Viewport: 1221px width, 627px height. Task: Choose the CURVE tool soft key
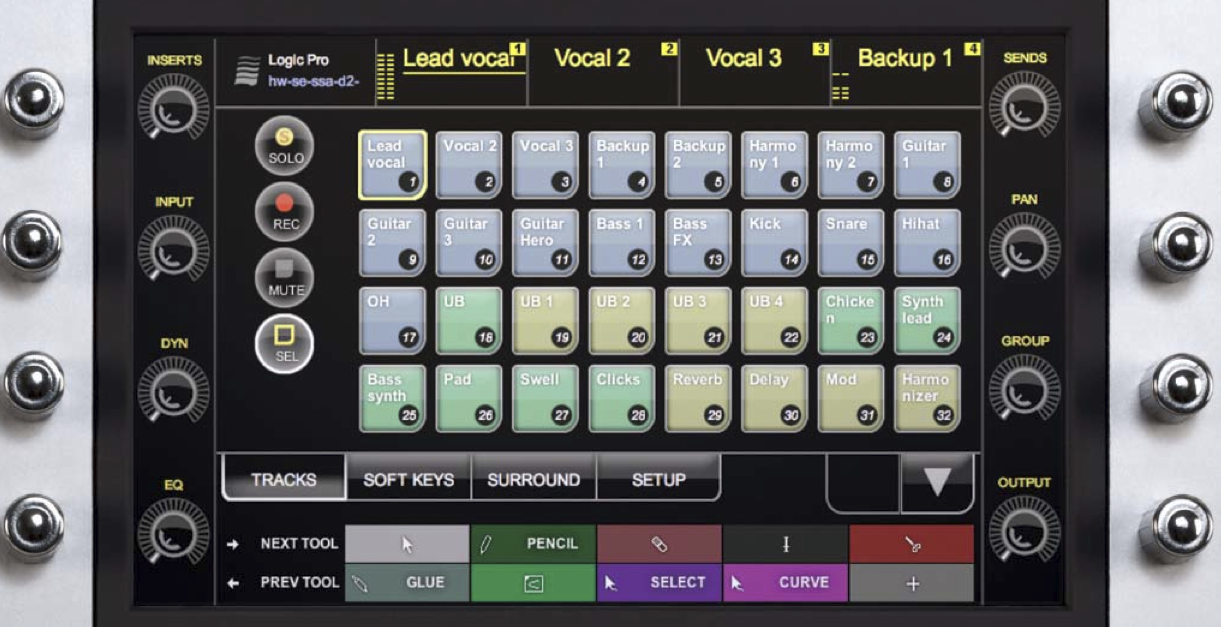coord(785,583)
